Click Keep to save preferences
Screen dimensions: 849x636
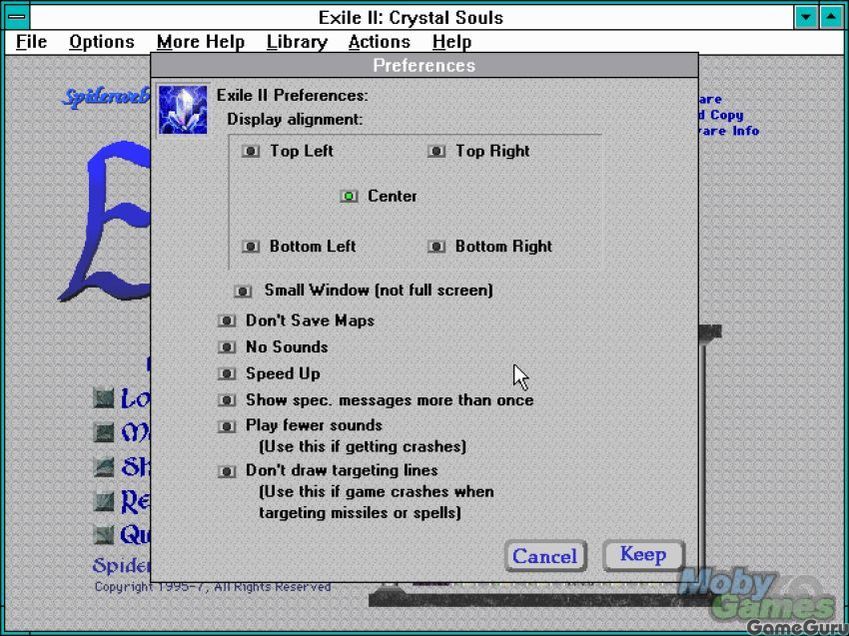(x=643, y=555)
